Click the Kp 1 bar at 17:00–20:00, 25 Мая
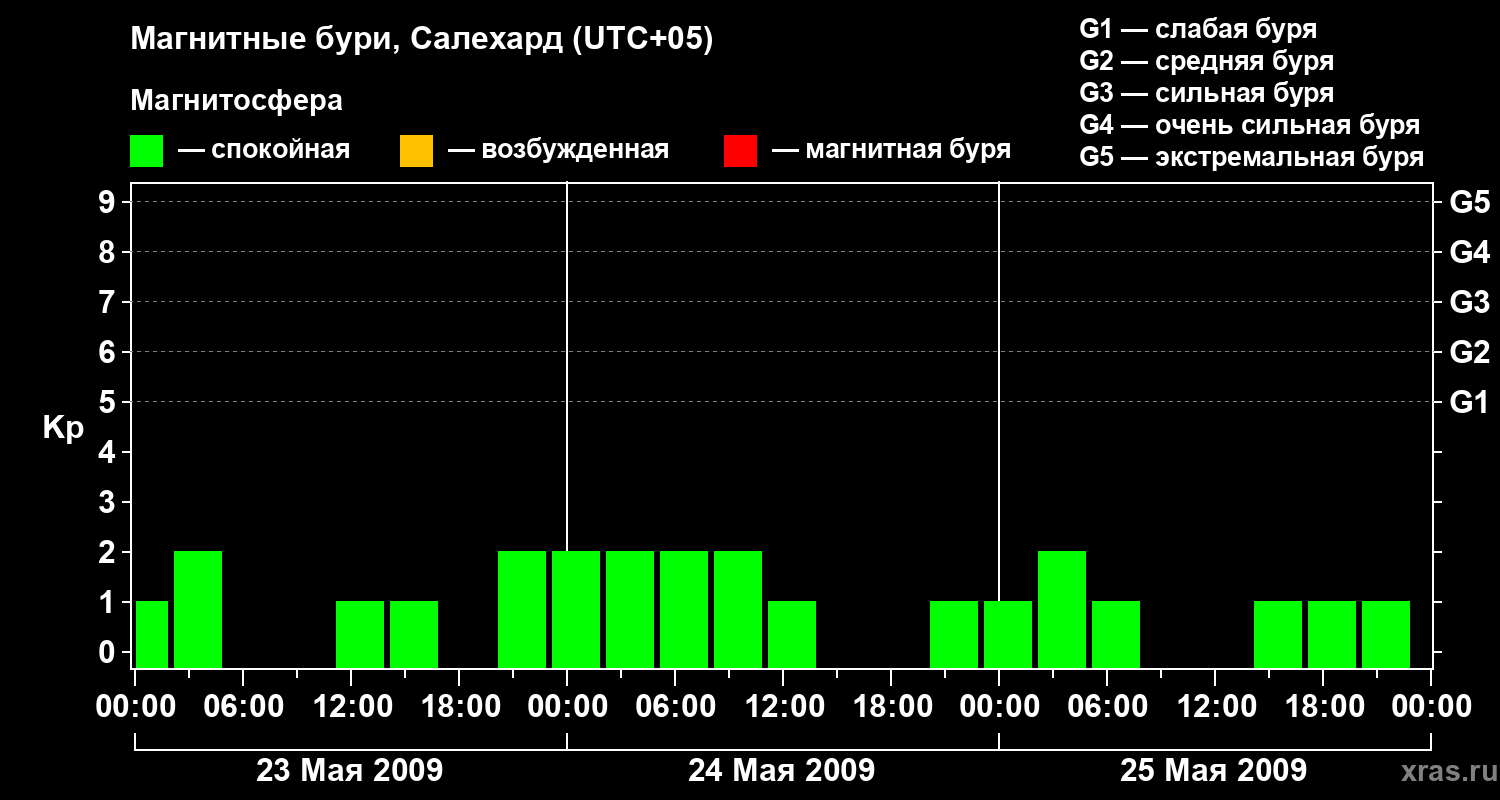This screenshot has height=800, width=1500. coord(1332,634)
